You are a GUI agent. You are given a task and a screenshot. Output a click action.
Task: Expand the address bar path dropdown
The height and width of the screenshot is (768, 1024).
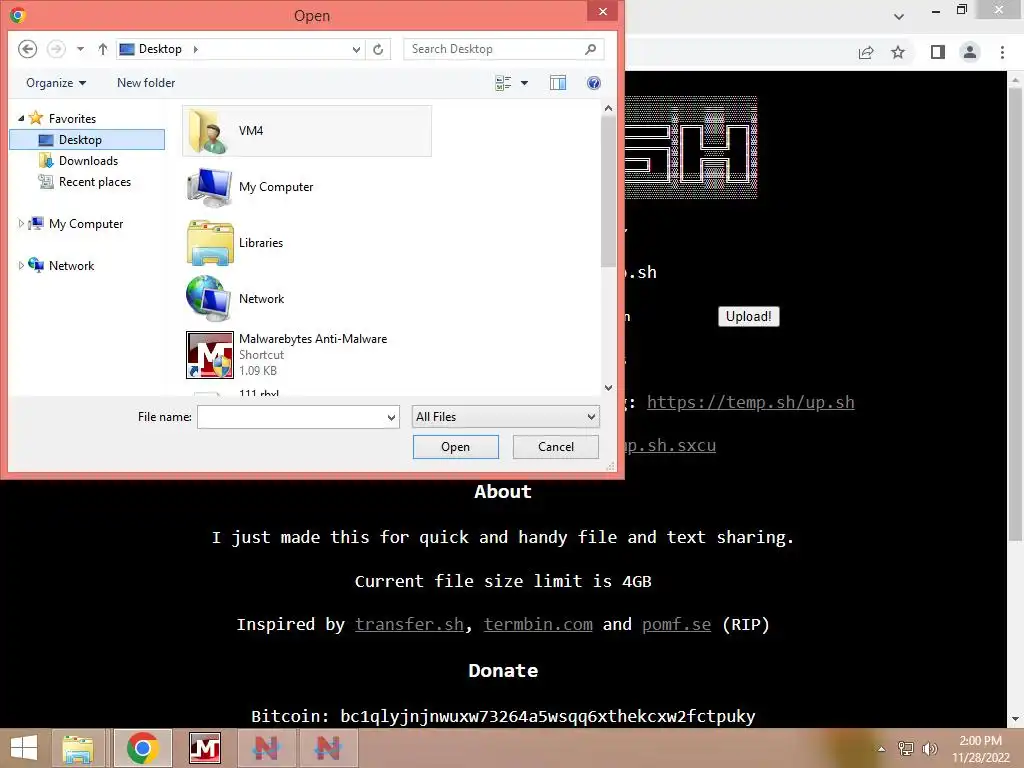tap(356, 49)
